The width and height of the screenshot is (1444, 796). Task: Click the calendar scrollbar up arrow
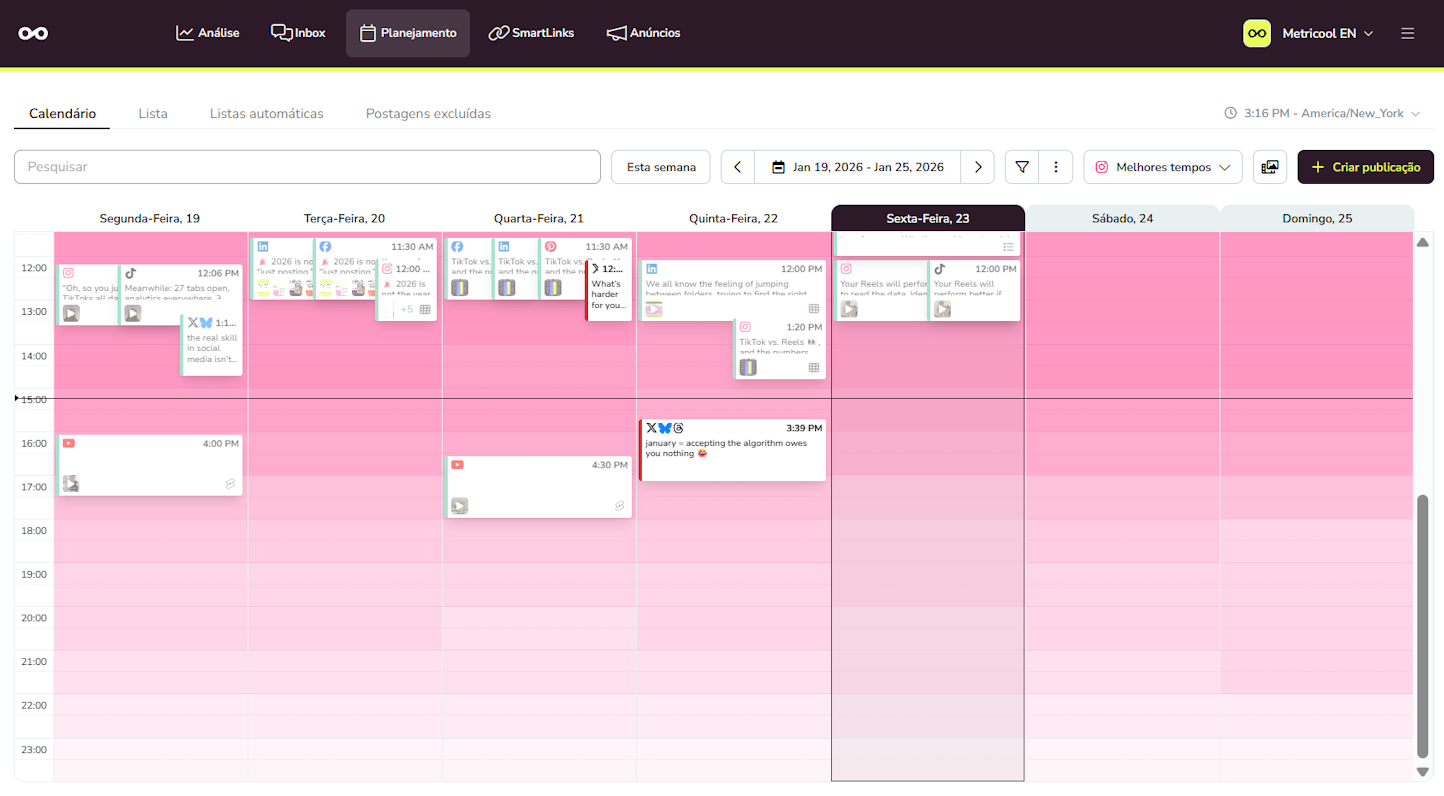click(x=1423, y=242)
